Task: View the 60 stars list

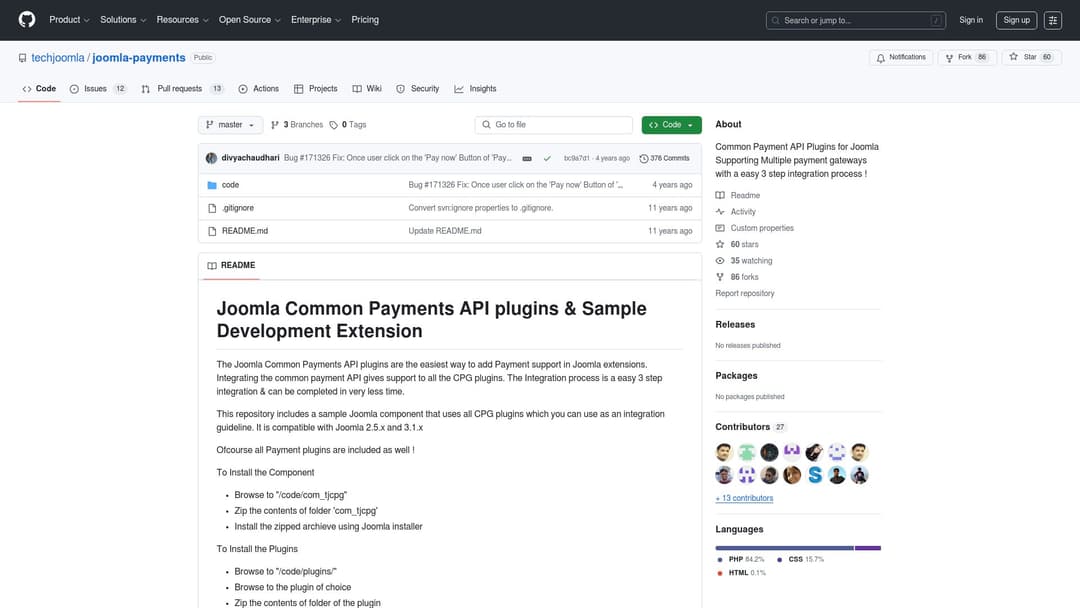Action: tap(737, 244)
